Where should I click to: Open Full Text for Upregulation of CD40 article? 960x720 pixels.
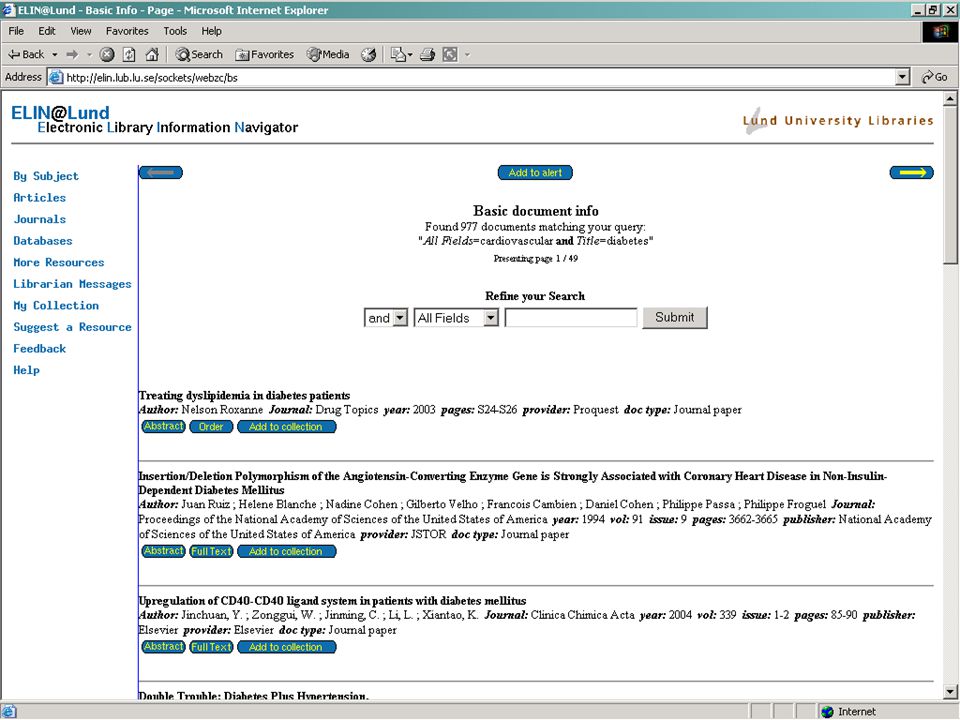(x=211, y=647)
